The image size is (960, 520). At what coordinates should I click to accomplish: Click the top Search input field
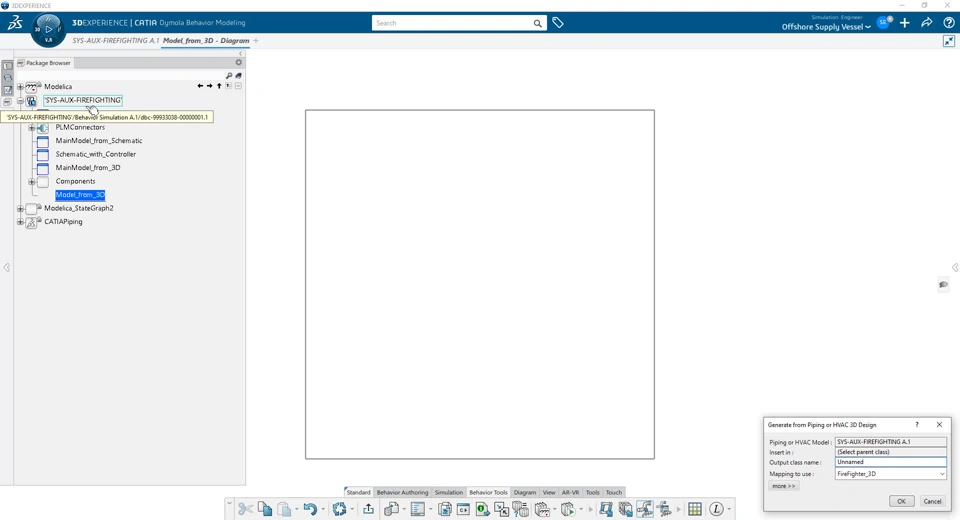(452, 23)
